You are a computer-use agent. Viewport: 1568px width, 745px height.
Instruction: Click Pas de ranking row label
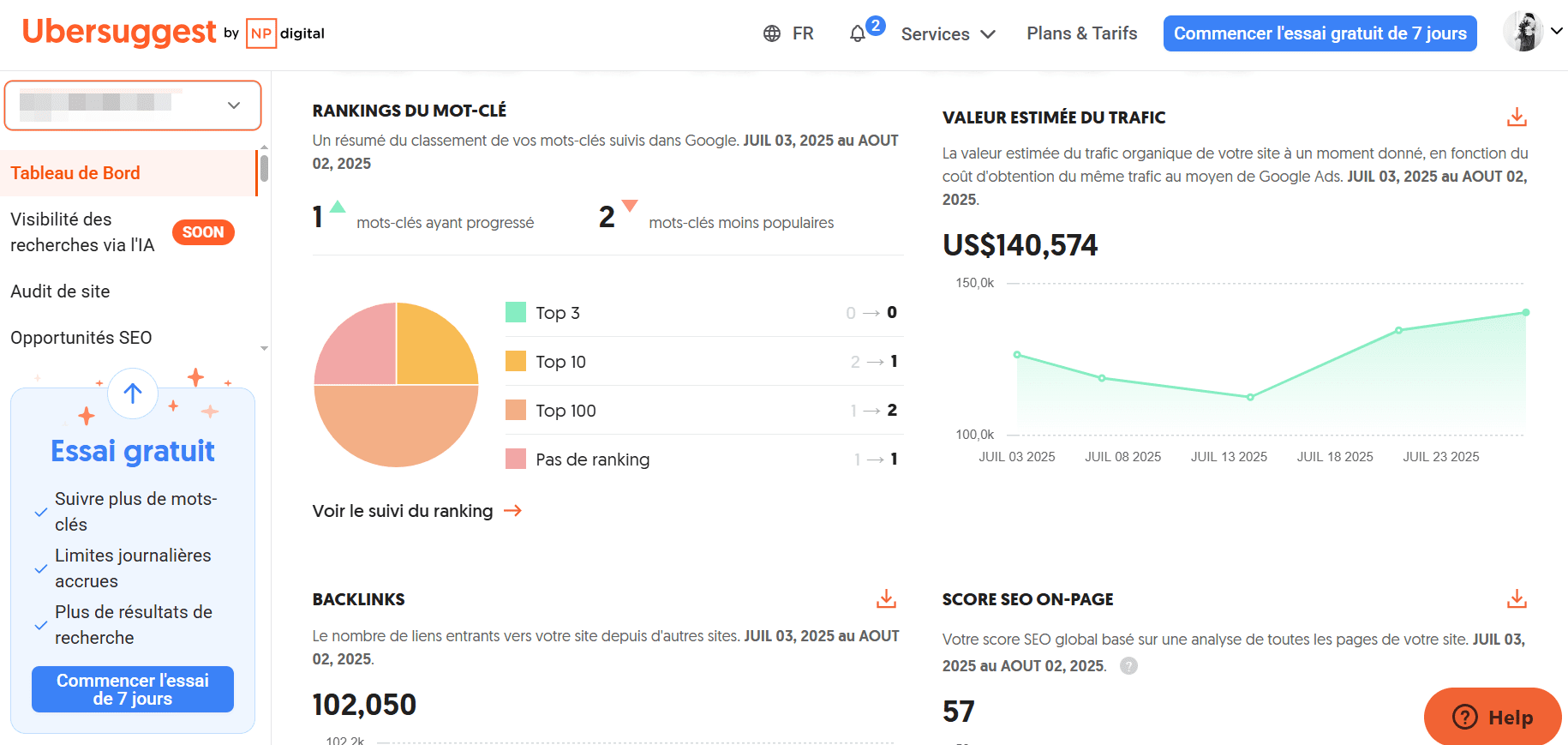click(593, 460)
